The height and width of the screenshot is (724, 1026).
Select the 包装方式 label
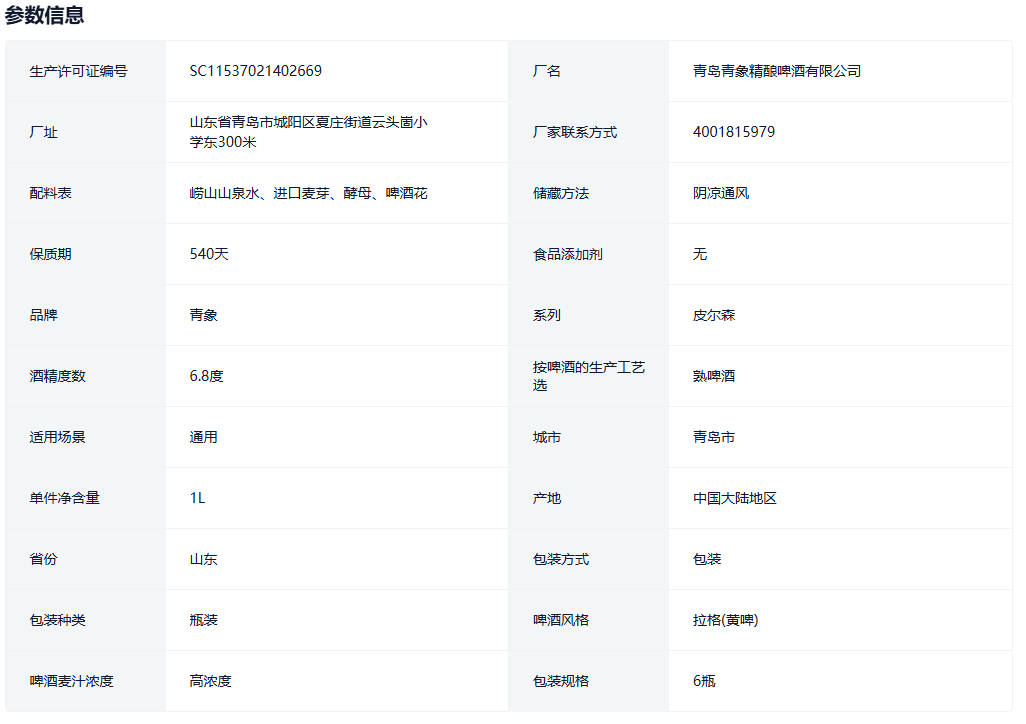(x=561, y=558)
